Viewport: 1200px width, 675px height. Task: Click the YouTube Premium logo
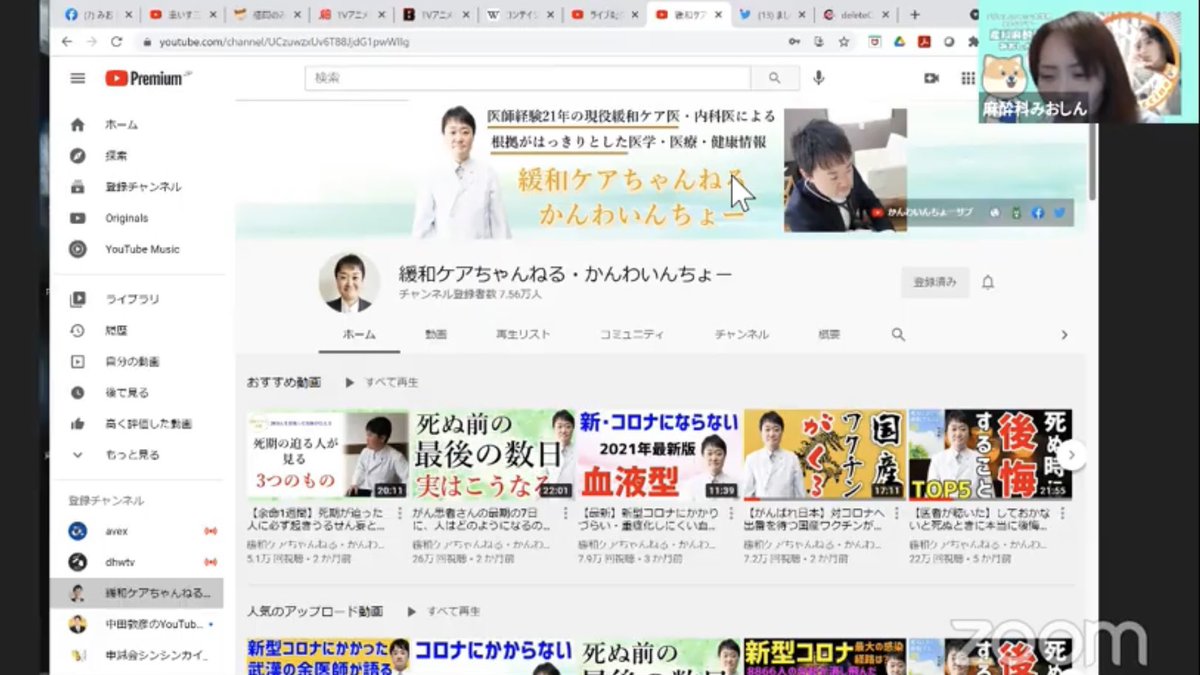click(147, 78)
